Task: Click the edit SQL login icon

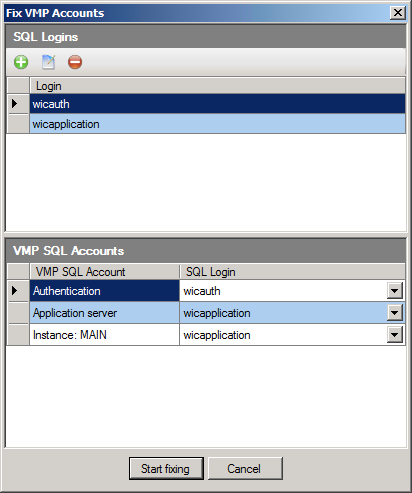Action: [48, 62]
